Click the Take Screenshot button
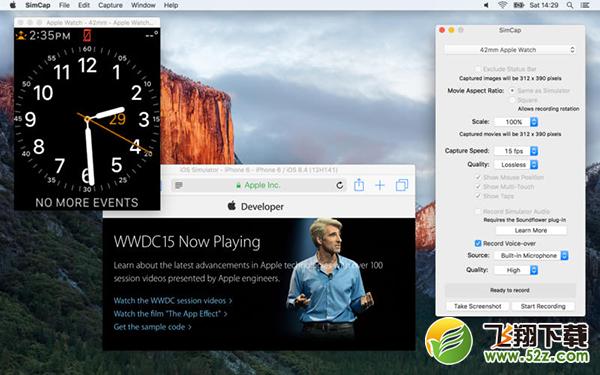The height and width of the screenshot is (375, 600). (x=478, y=306)
